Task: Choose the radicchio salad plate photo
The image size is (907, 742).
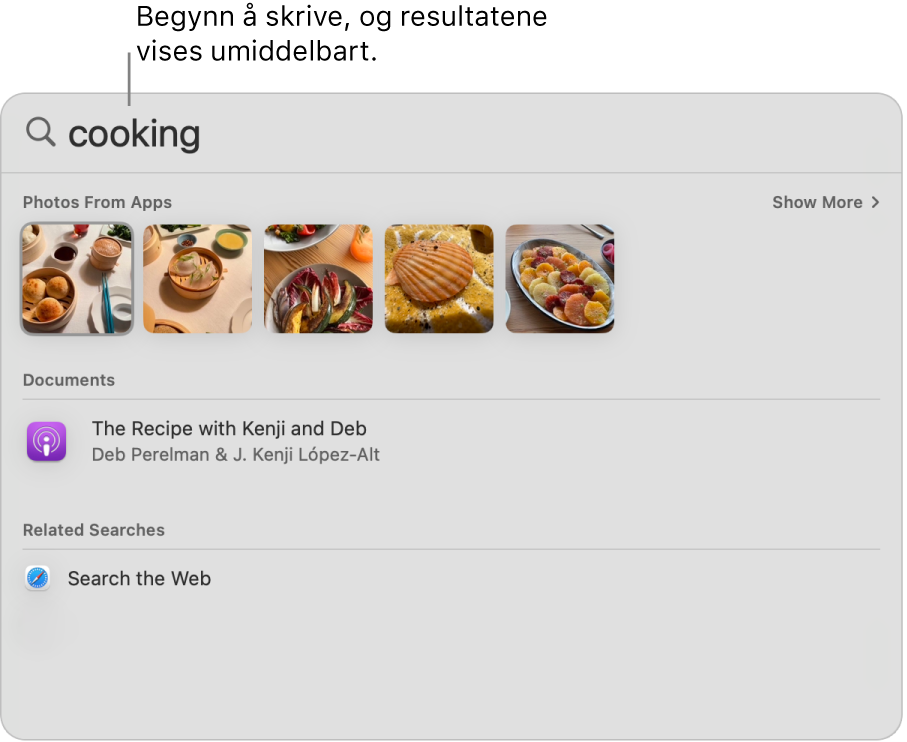Action: tap(318, 278)
